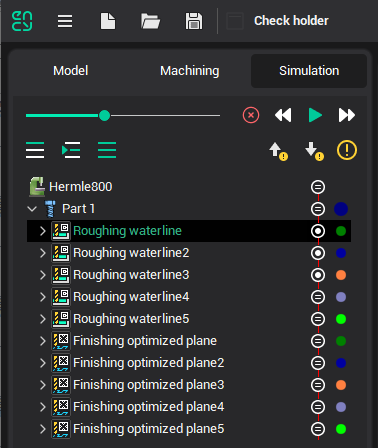Select the Hermle800 machine item

click(x=81, y=187)
